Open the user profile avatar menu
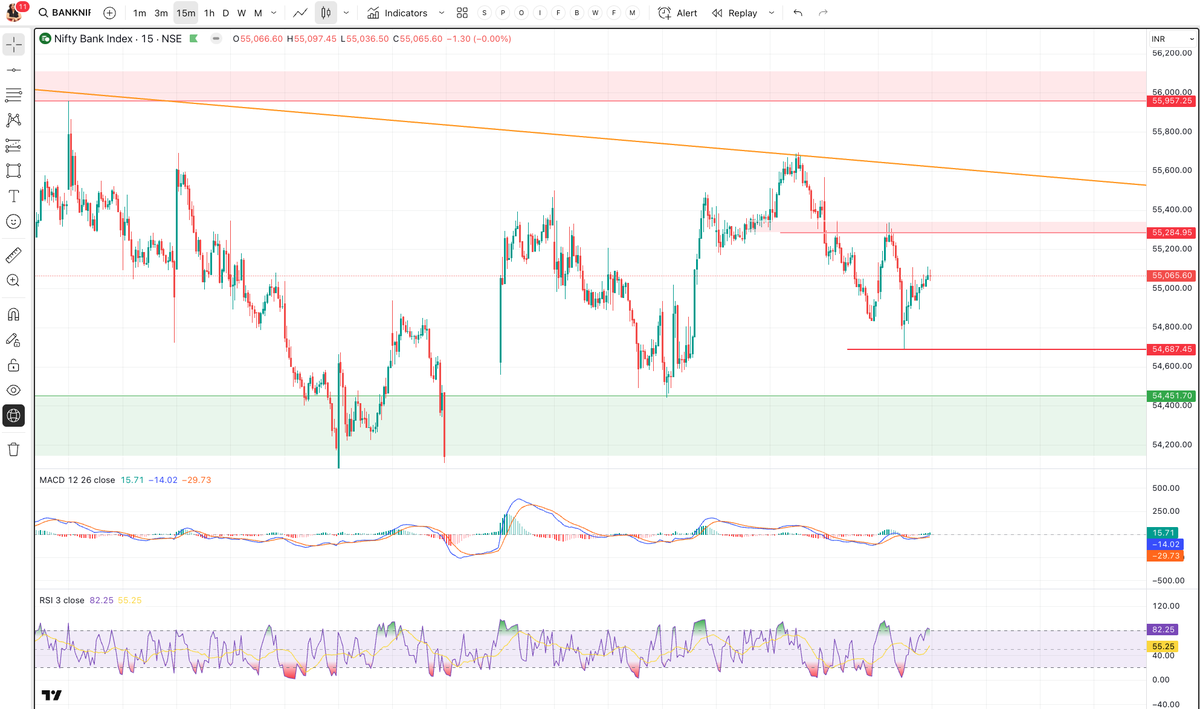This screenshot has height=709, width=1200. click(x=14, y=13)
